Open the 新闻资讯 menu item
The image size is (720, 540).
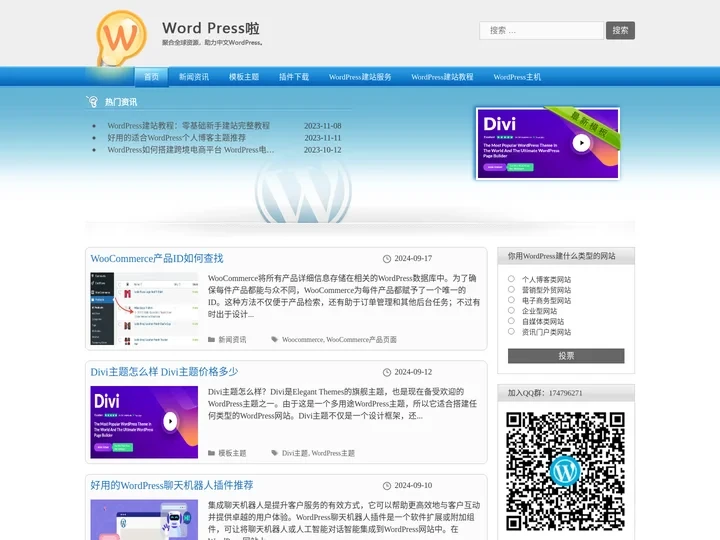tap(194, 77)
